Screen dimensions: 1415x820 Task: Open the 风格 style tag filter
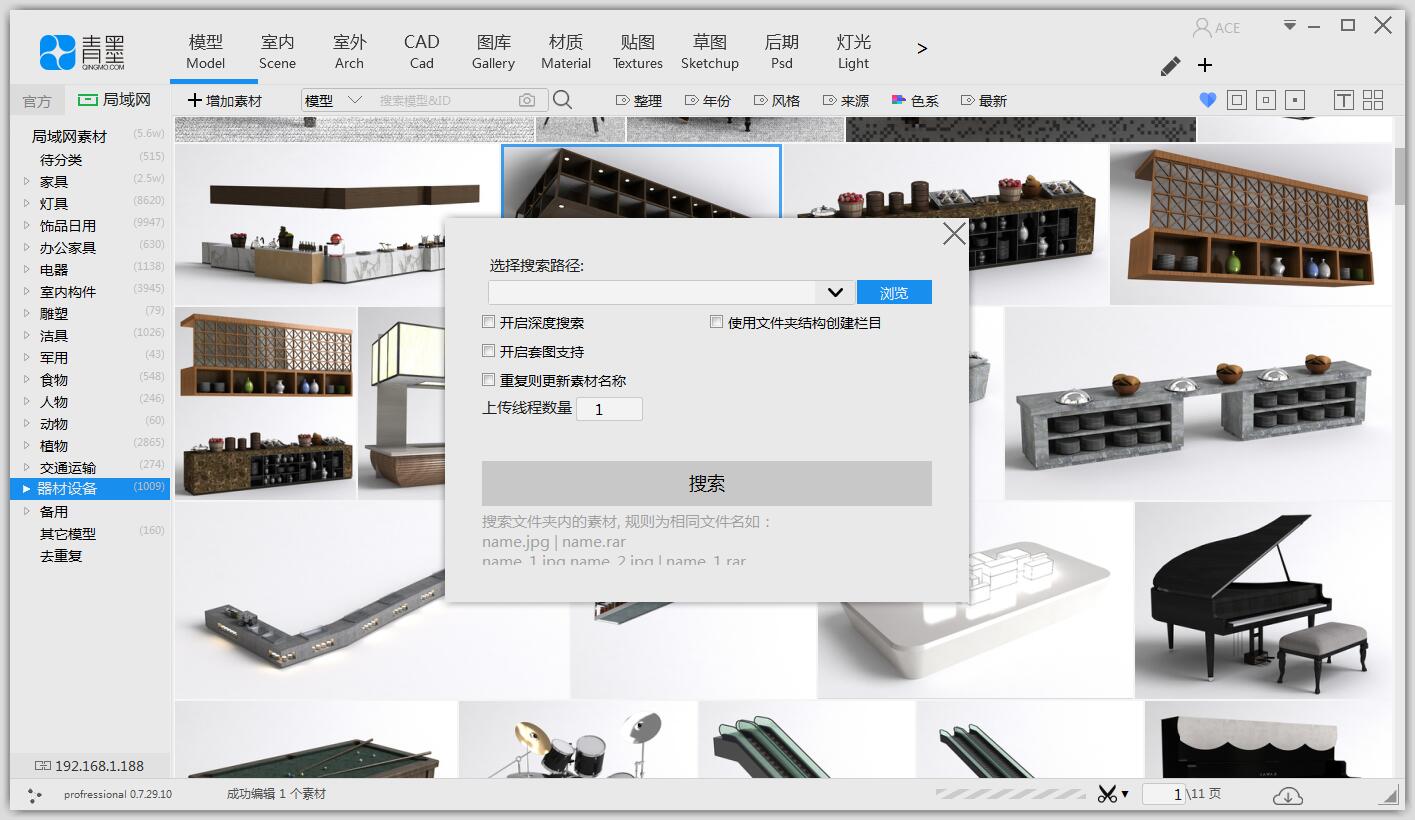pyautogui.click(x=777, y=101)
